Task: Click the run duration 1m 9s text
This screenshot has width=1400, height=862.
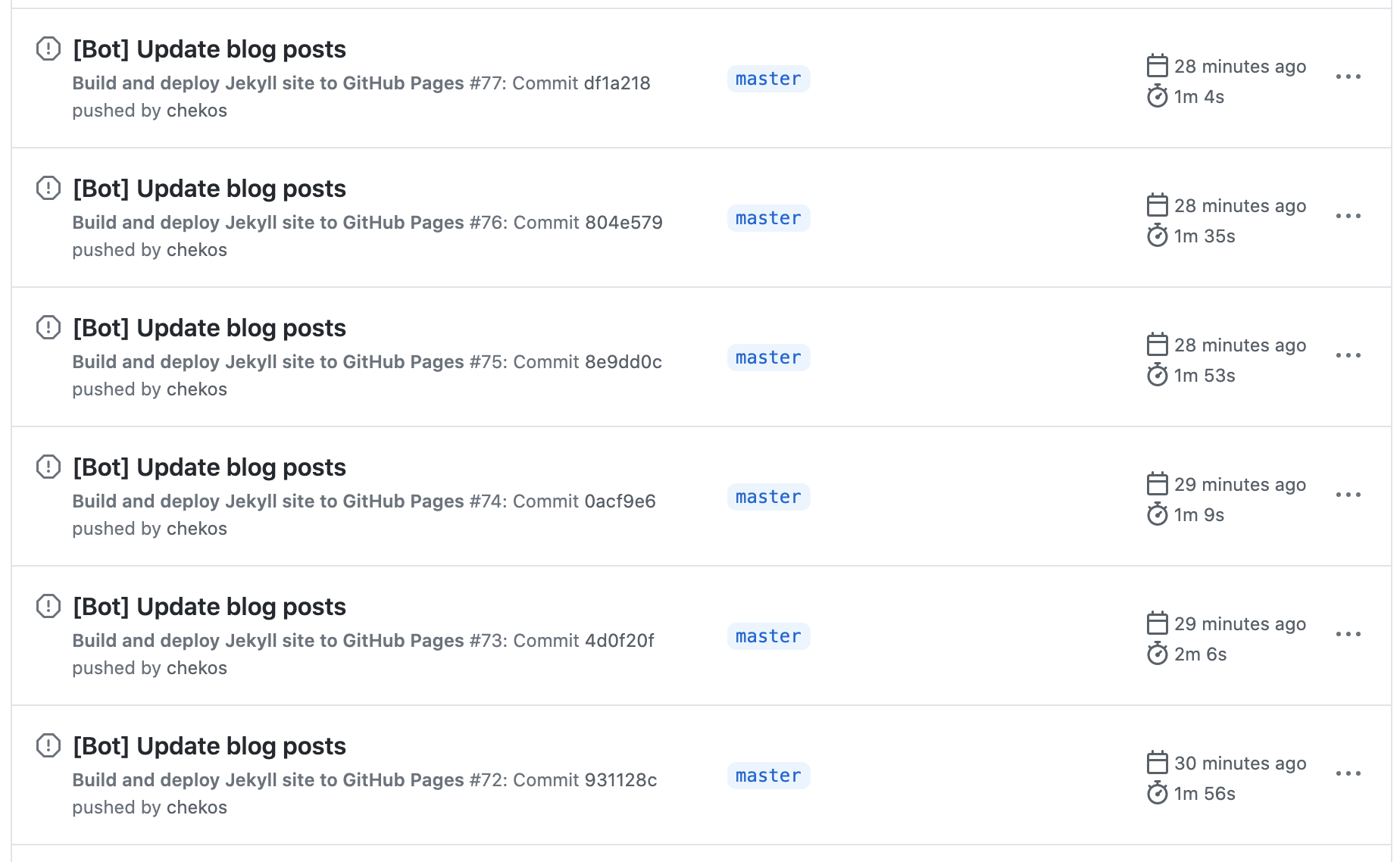Action: 1197,514
